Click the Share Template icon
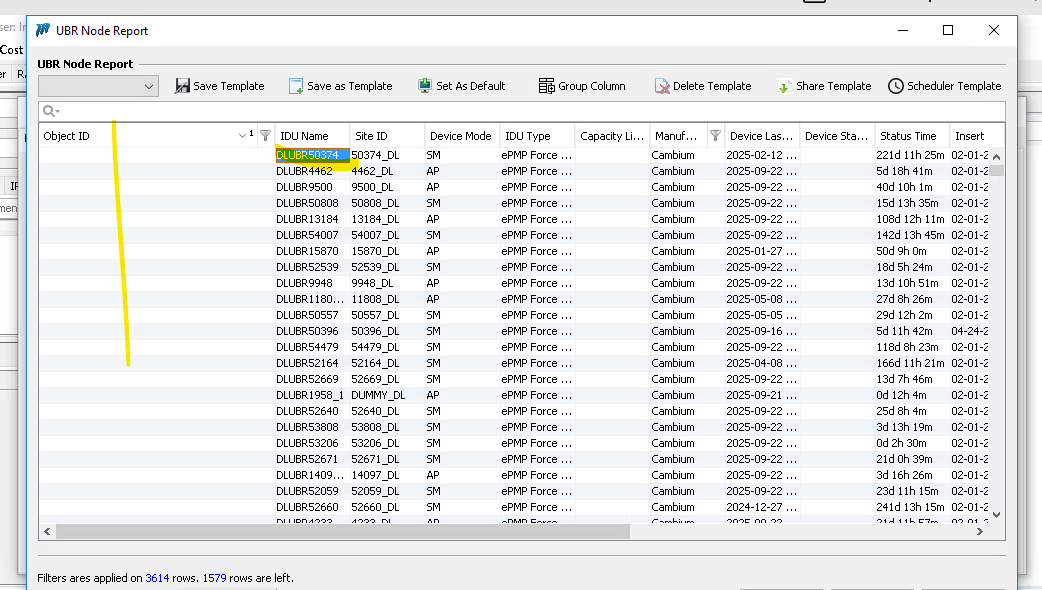1042x590 pixels. (x=785, y=86)
